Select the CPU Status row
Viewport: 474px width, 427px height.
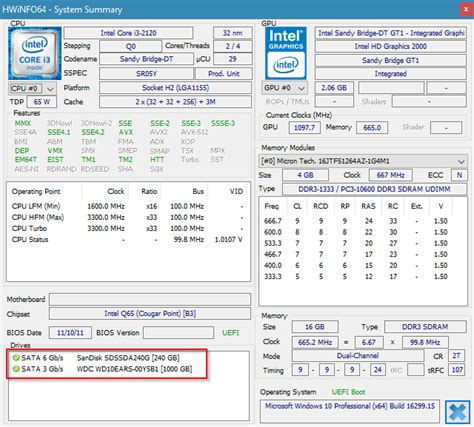pyautogui.click(x=128, y=240)
